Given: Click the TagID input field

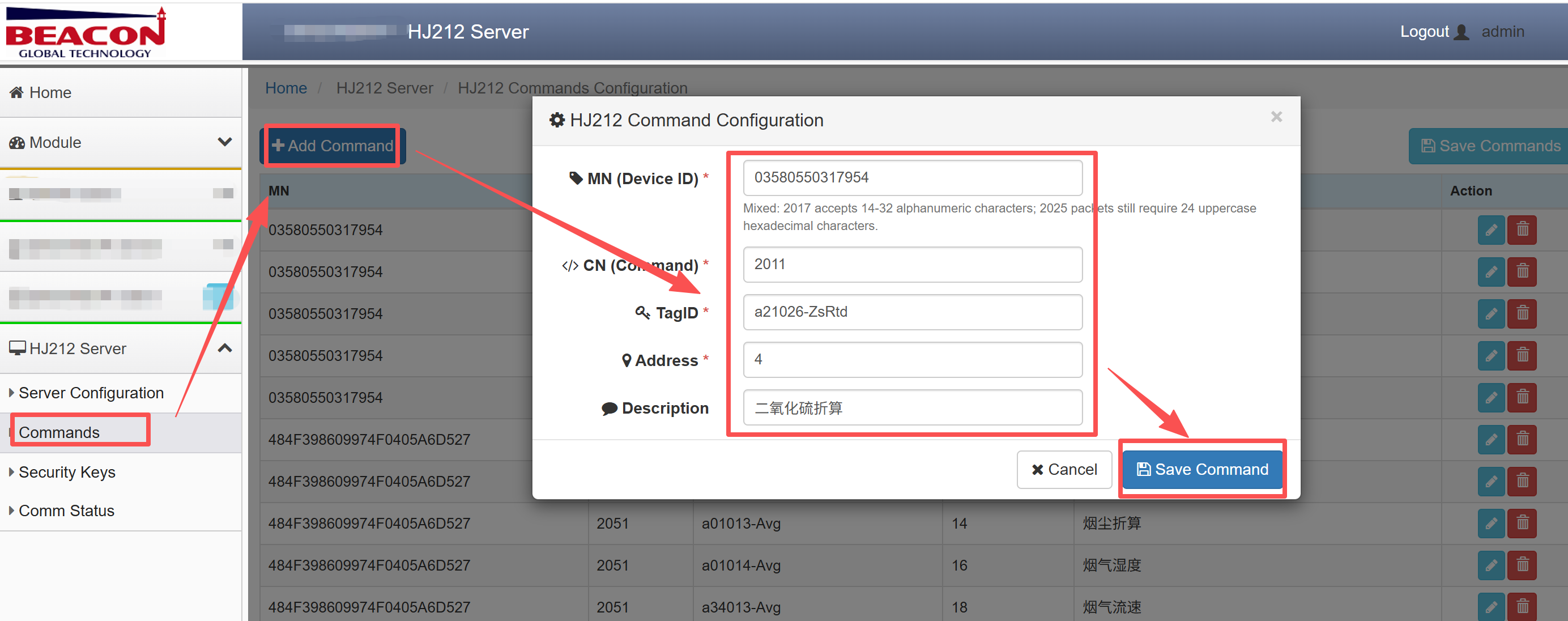Looking at the screenshot, I should tap(913, 312).
